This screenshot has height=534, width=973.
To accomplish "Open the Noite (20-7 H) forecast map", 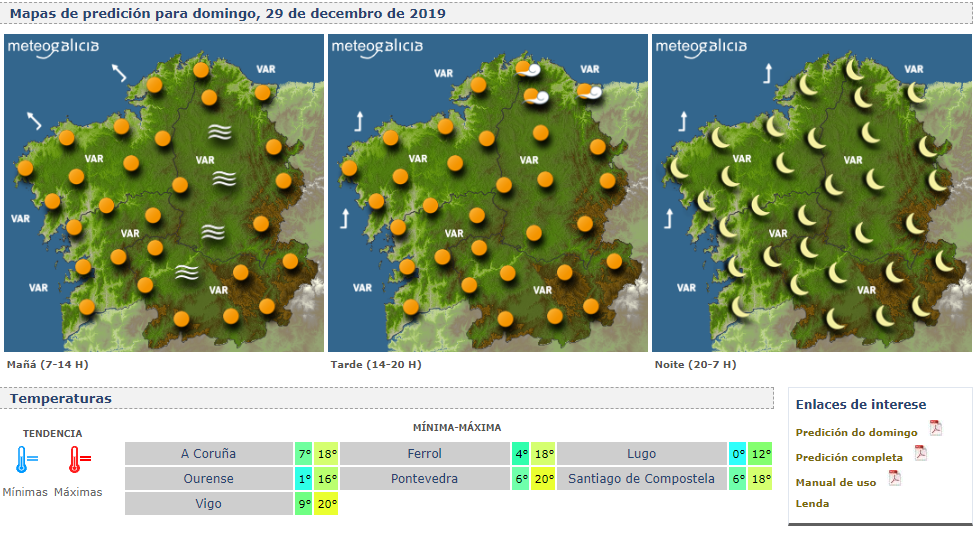I will point(812,193).
